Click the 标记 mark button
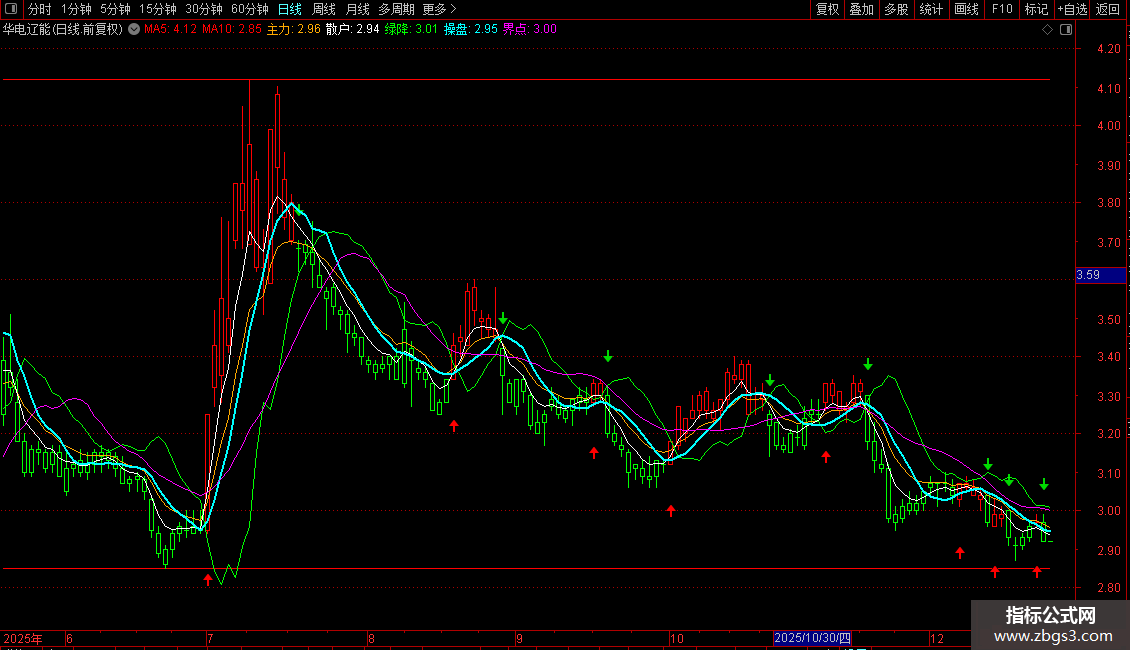Viewport: 1130px width, 650px height. point(1036,9)
